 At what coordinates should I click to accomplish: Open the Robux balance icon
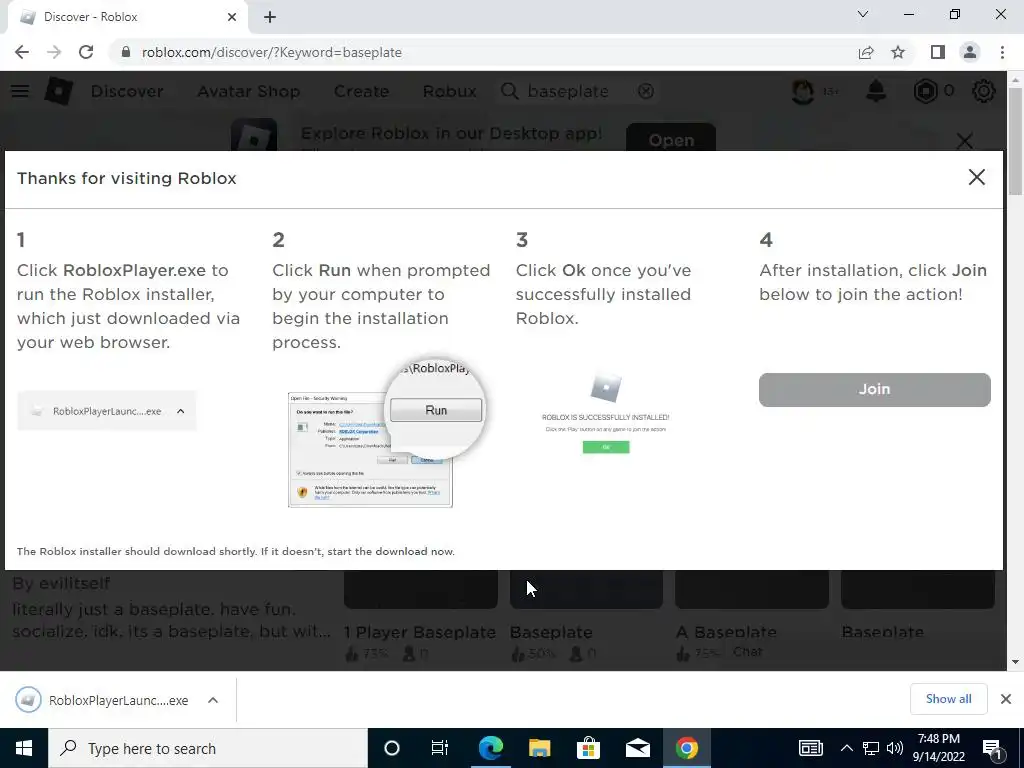[x=925, y=91]
